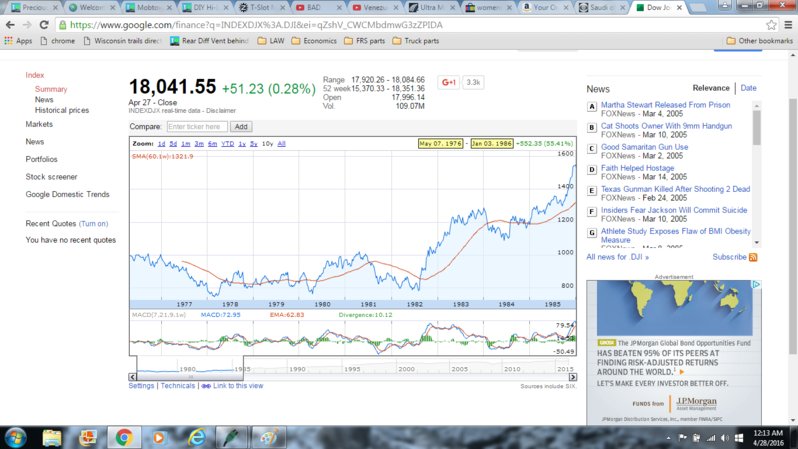Open Martha Stewart Released From Prison article
Viewport: 798px width, 449px height.
[665, 105]
